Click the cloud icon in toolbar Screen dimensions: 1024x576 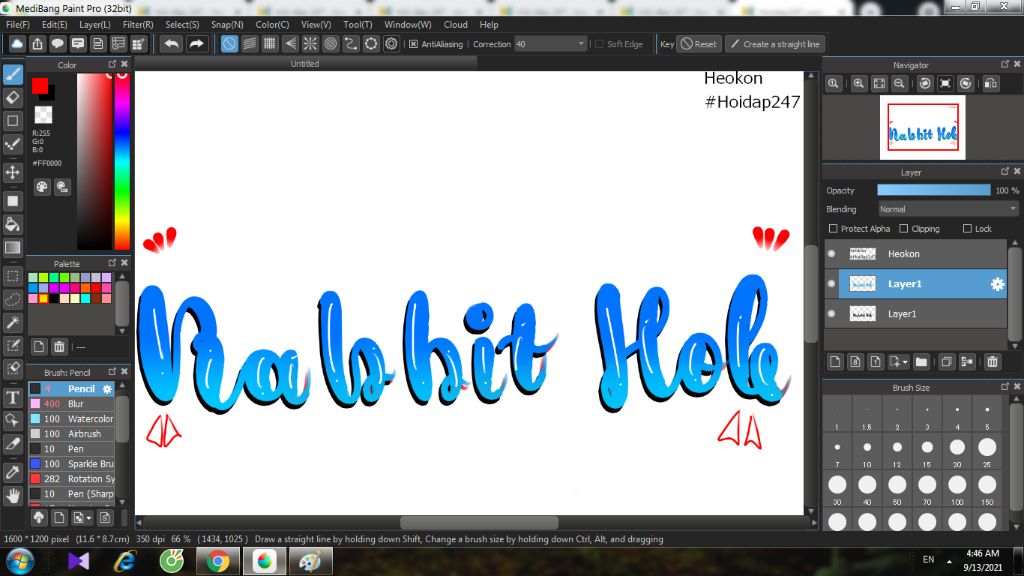(17, 44)
